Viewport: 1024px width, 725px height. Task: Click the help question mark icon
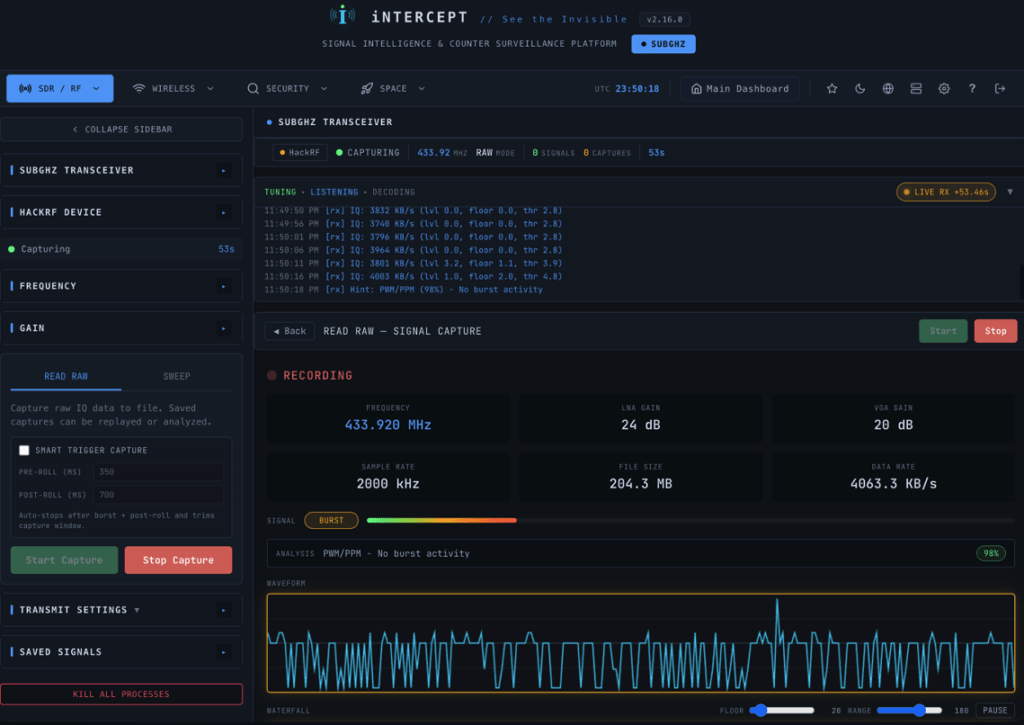pos(971,88)
